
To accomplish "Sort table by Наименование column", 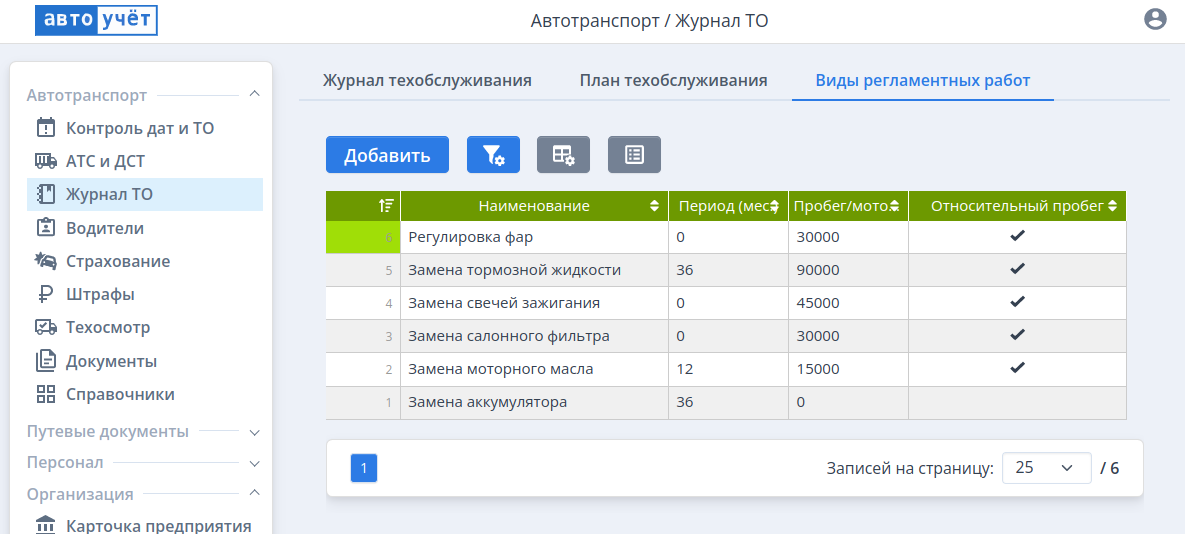I will [534, 206].
